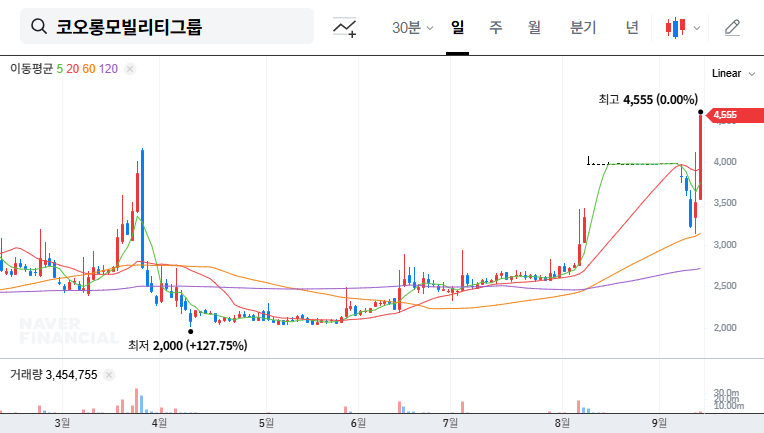Open the candlestick chart type selector
The image size is (764, 433).
click(x=676, y=28)
